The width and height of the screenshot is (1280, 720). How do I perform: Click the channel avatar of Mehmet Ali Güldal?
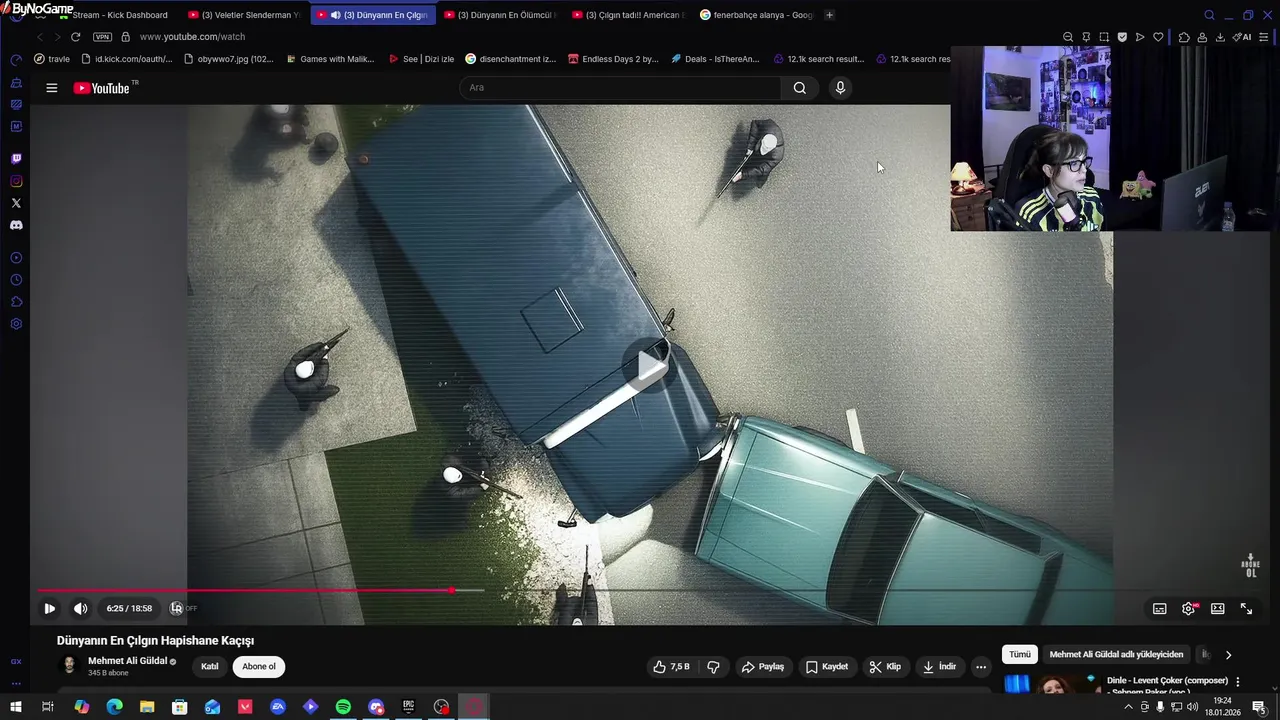pos(69,666)
